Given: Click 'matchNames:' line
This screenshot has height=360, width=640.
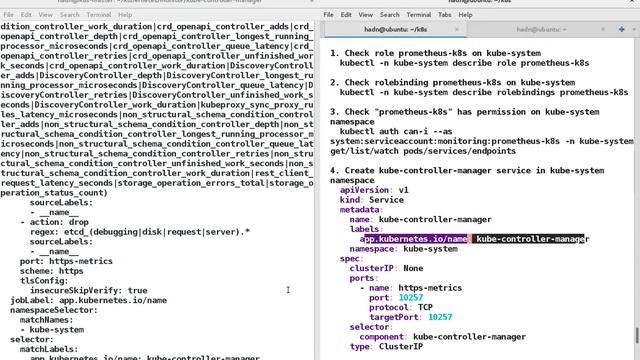Looking at the screenshot, I should pos(47,320).
